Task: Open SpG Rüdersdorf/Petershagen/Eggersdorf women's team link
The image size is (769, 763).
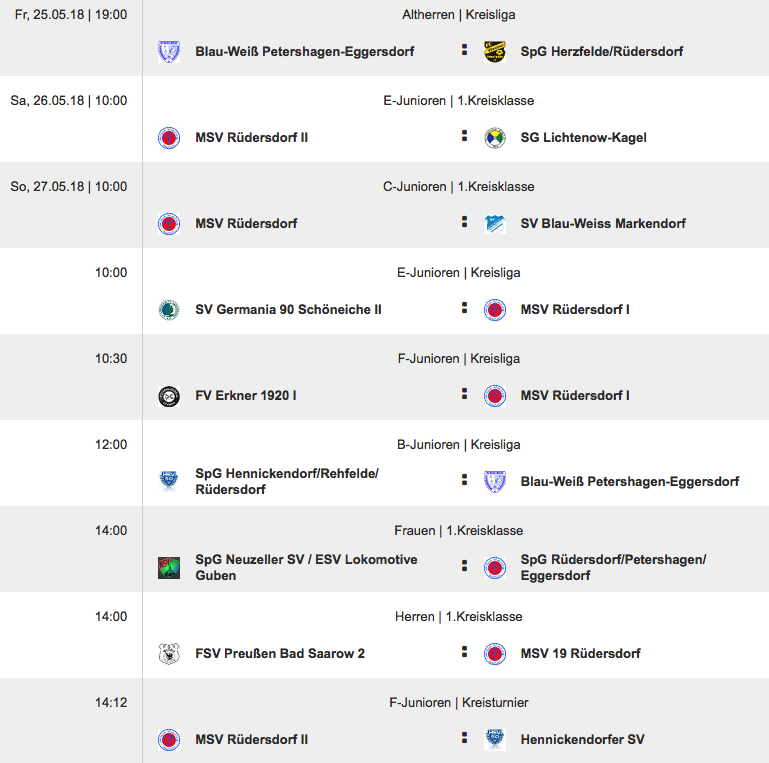Action: (613, 567)
